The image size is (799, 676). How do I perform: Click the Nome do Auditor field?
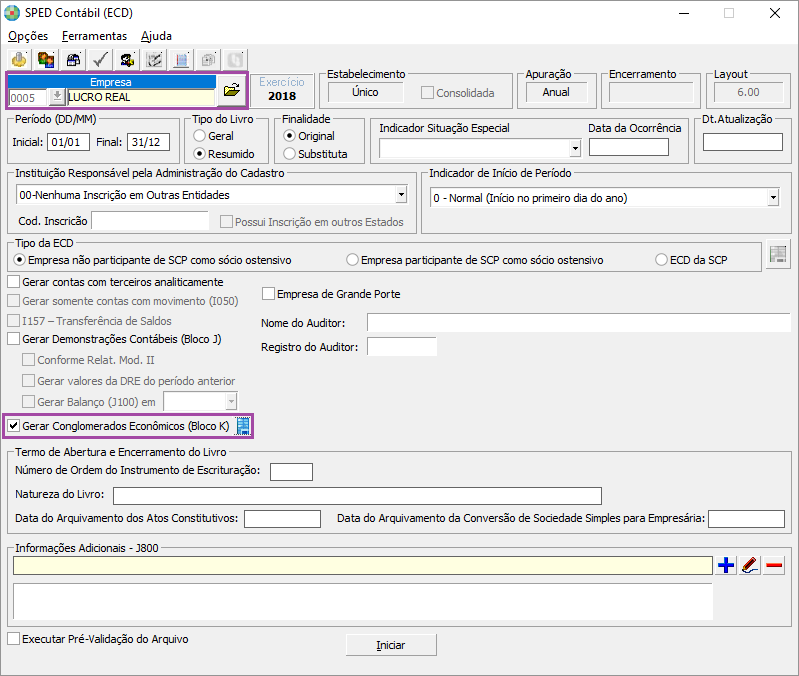tap(578, 323)
